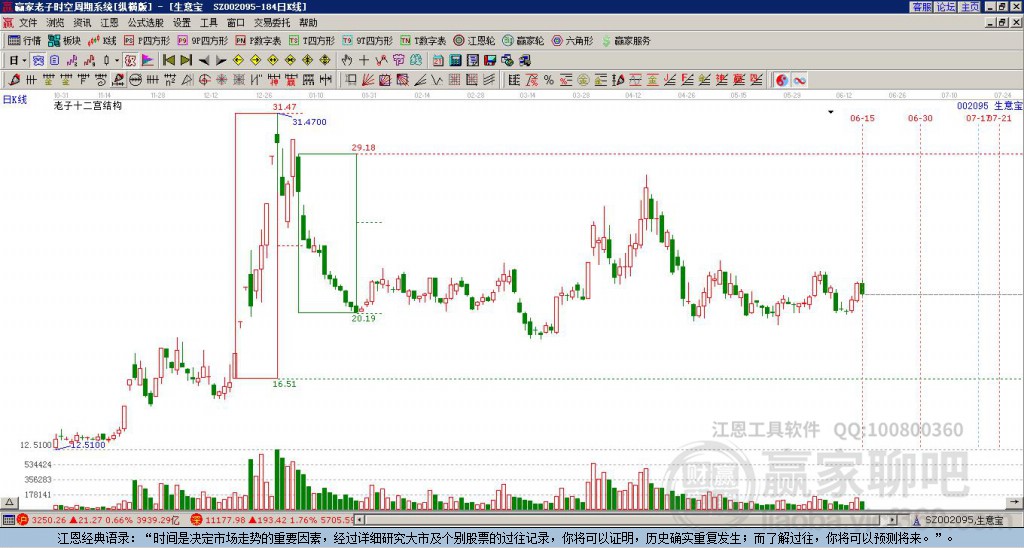
Task: Click the first yellow diamond left-arrow icon
Action: (238, 61)
